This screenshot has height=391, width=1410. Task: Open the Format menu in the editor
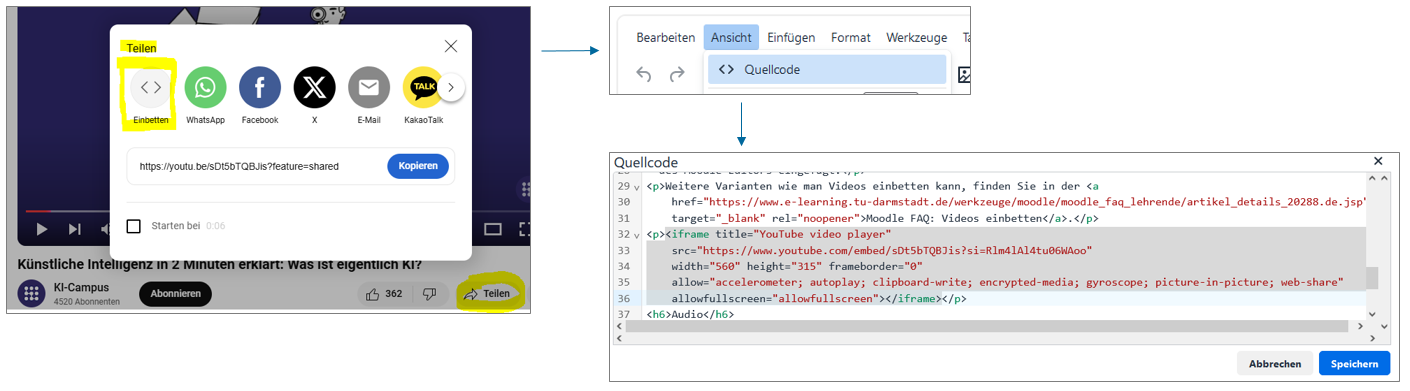pos(851,37)
